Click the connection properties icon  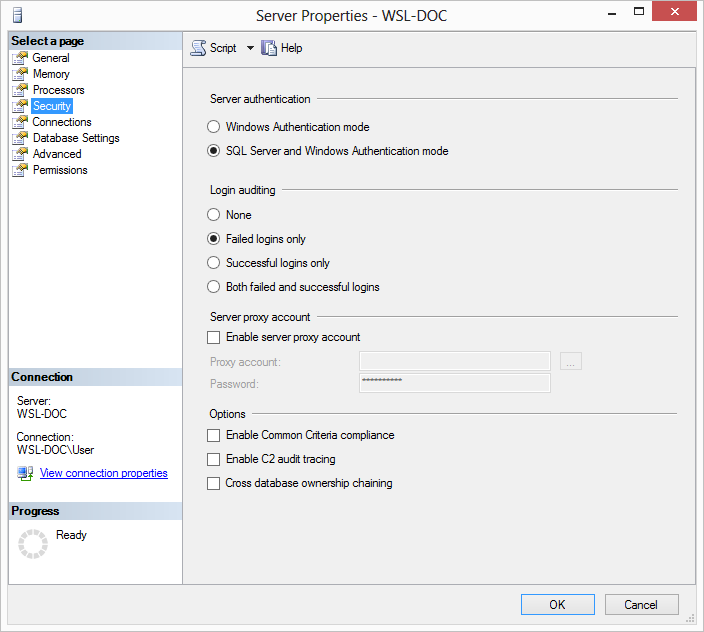[25, 473]
